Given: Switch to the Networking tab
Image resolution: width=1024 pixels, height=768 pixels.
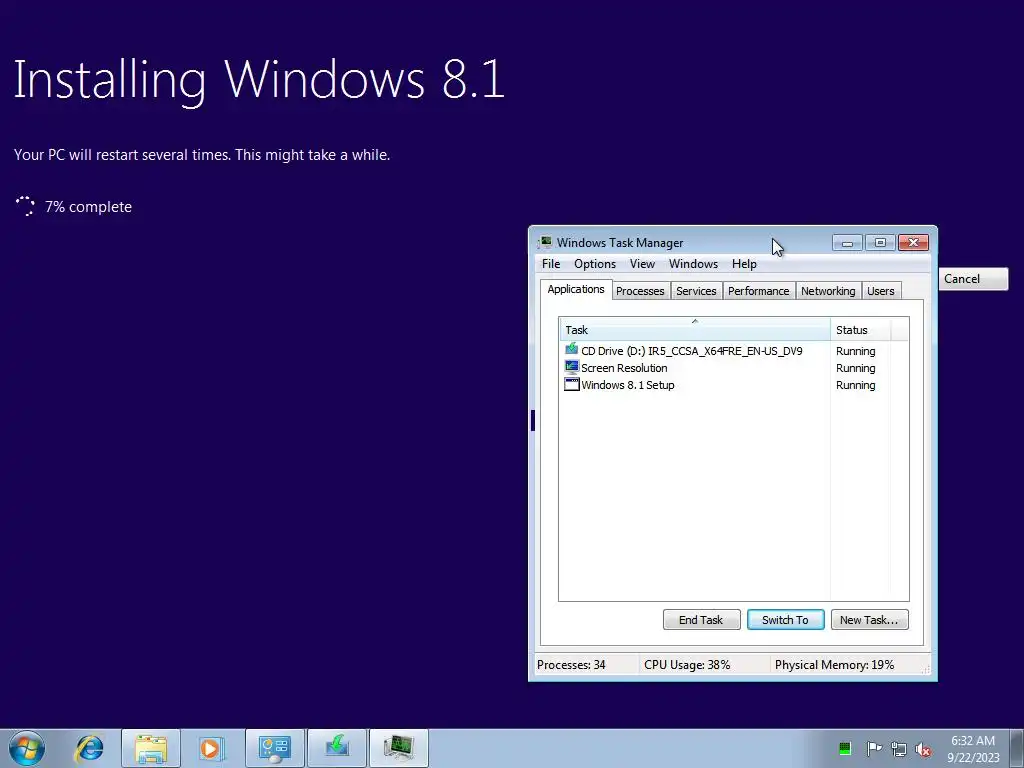Looking at the screenshot, I should tap(828, 291).
